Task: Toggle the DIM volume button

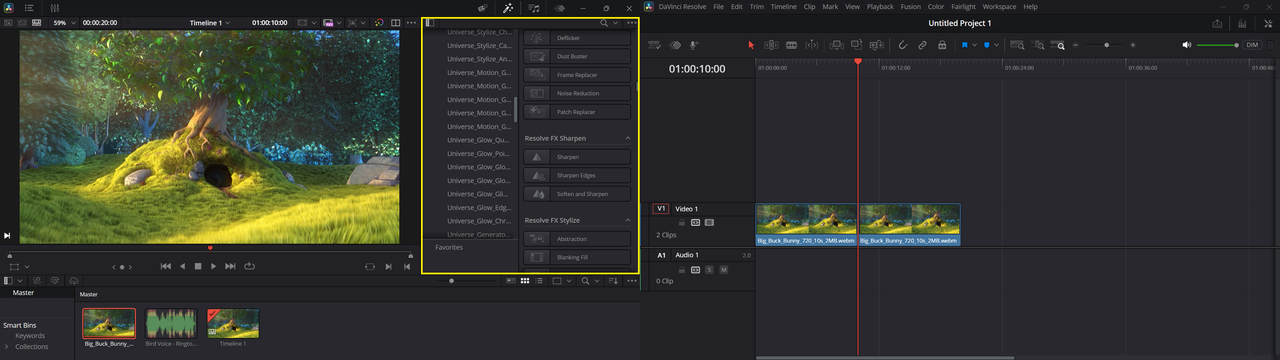Action: [1252, 45]
